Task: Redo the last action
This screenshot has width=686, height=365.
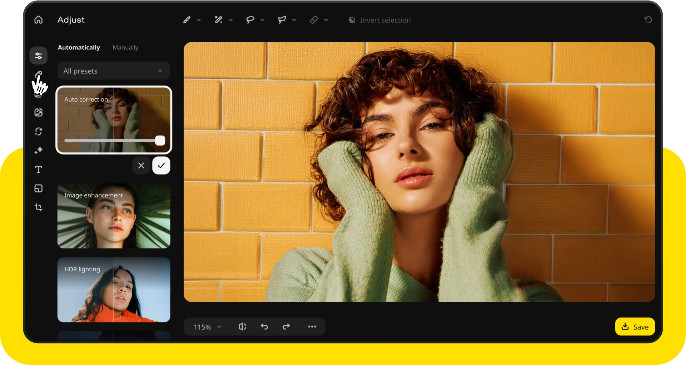Action: 287,326
